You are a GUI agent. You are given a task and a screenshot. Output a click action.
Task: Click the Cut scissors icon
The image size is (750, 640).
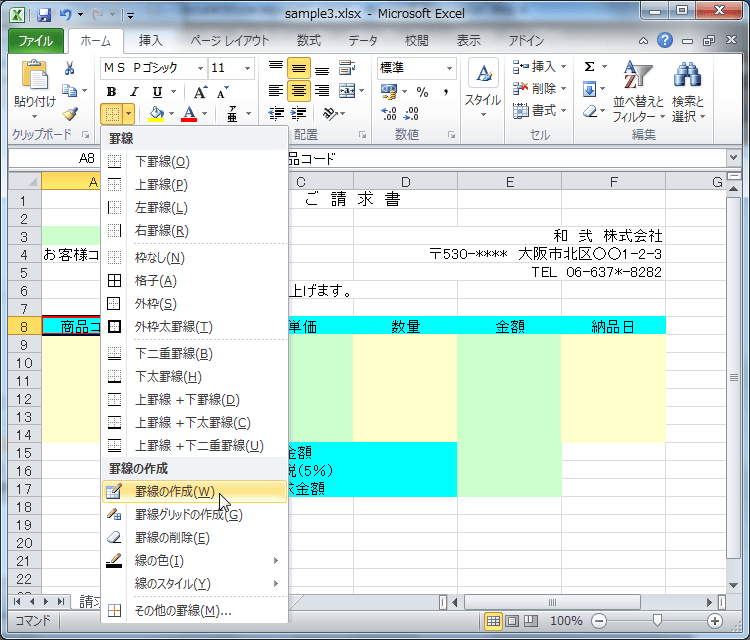tap(70, 68)
